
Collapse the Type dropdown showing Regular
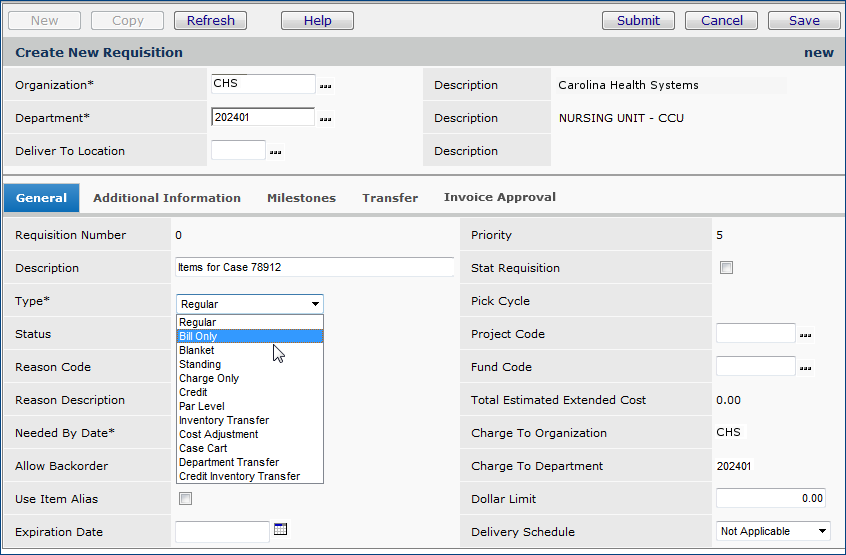249,304
